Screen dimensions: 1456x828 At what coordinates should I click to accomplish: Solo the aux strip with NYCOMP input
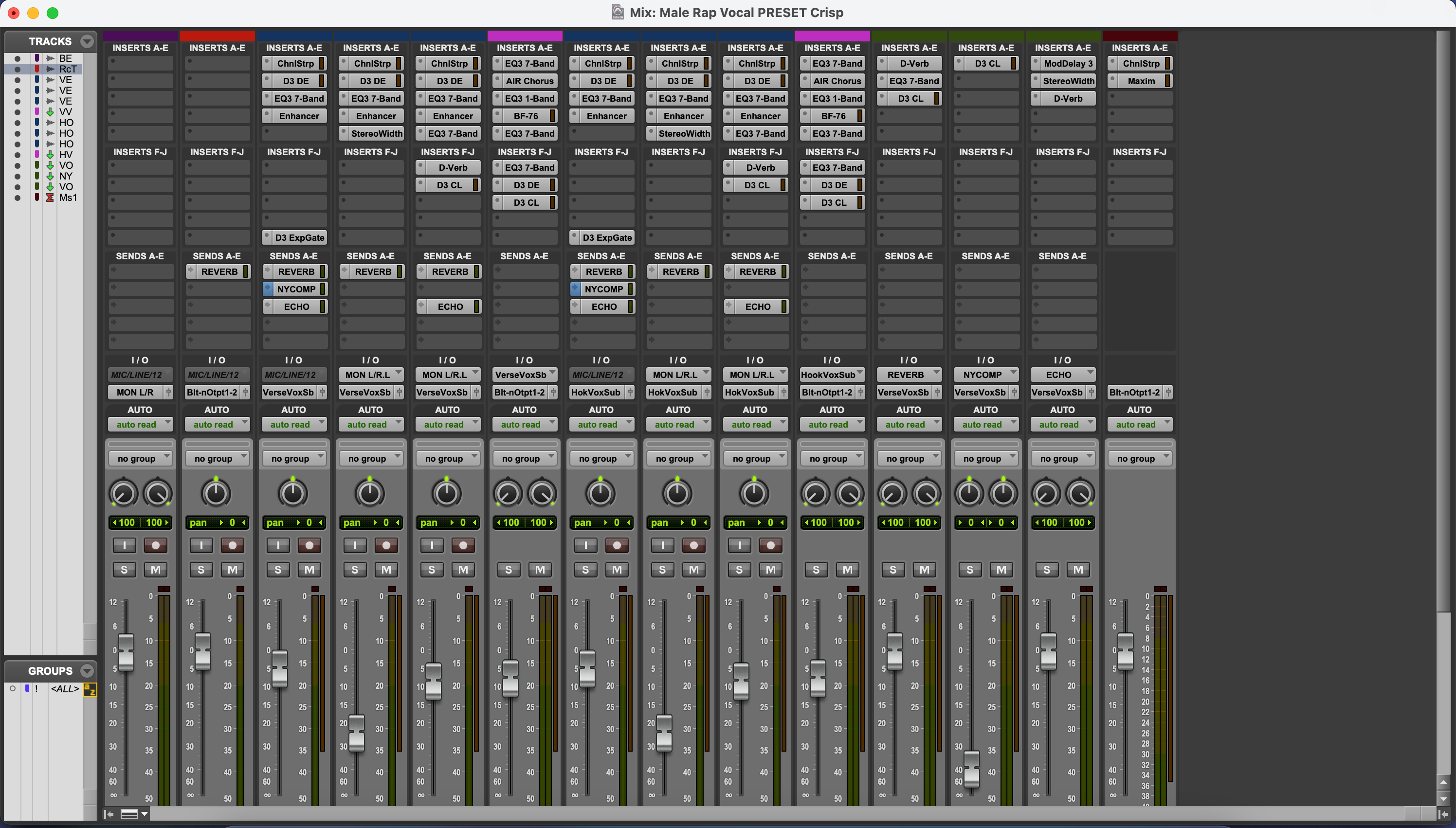coord(969,569)
